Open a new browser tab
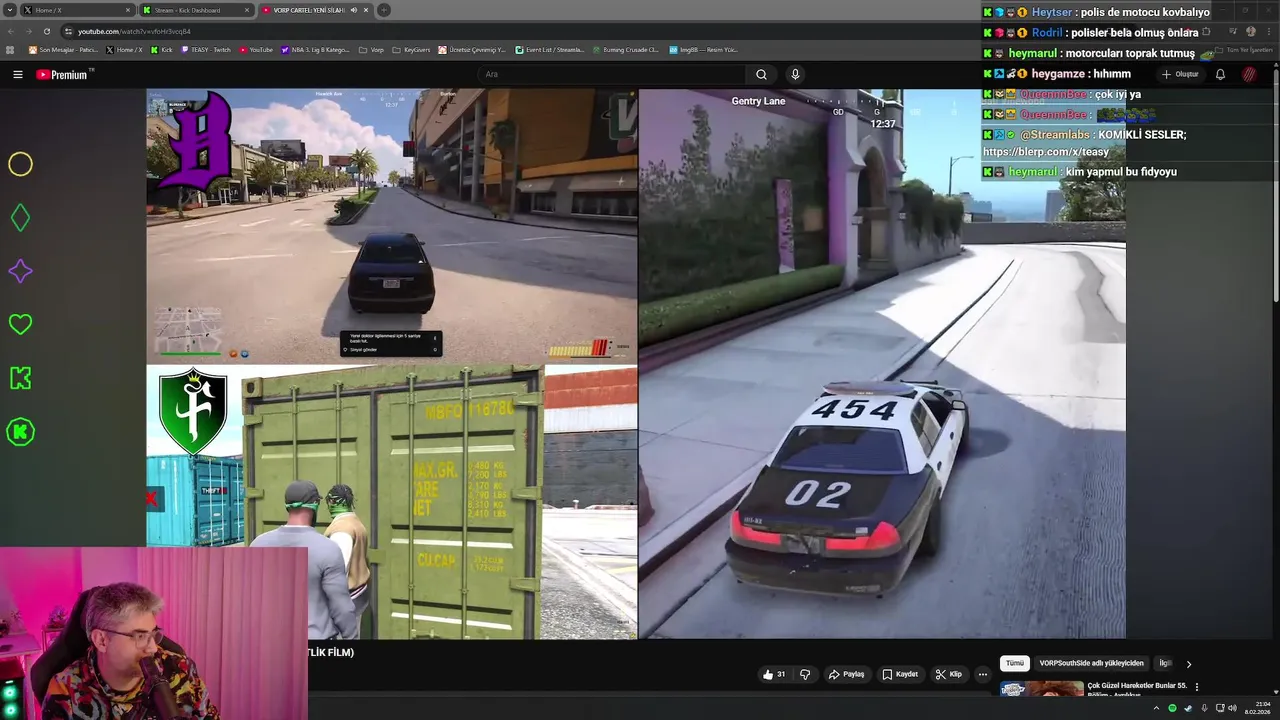The width and height of the screenshot is (1280, 720). (x=384, y=10)
